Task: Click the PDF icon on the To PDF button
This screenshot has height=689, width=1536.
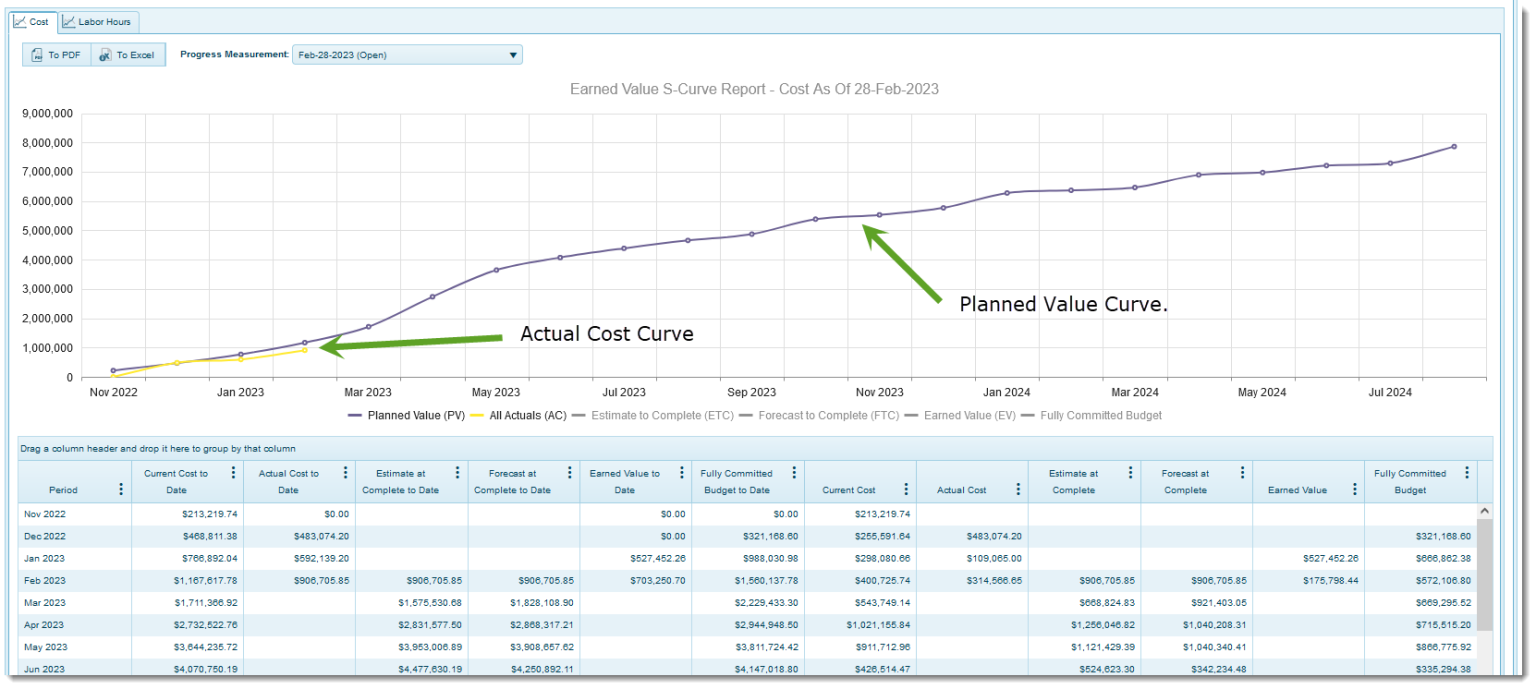Action: (x=37, y=55)
